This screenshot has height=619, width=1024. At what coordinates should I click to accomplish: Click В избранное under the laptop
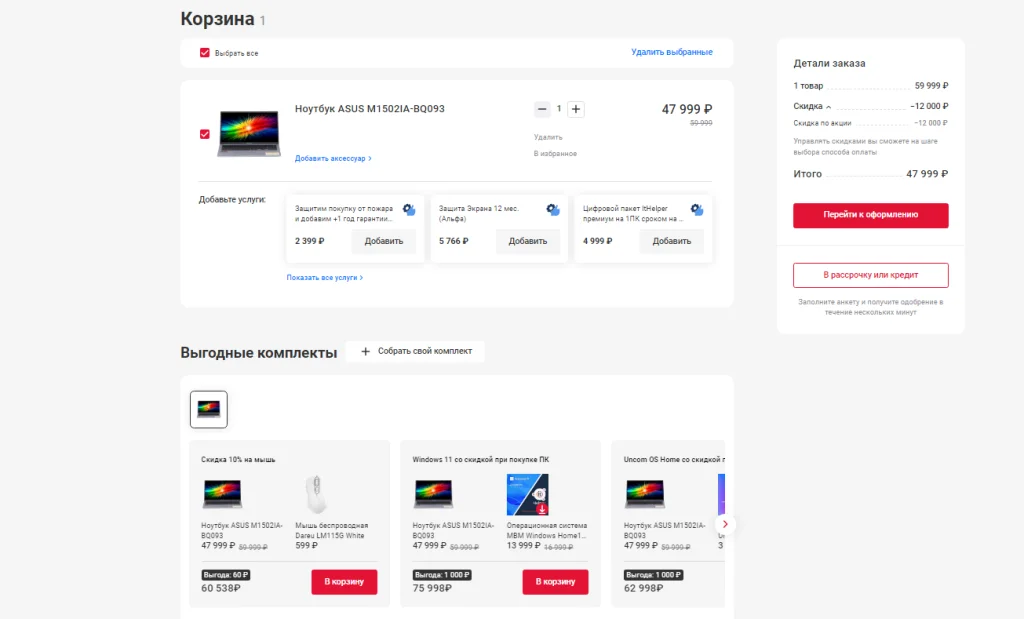click(555, 154)
